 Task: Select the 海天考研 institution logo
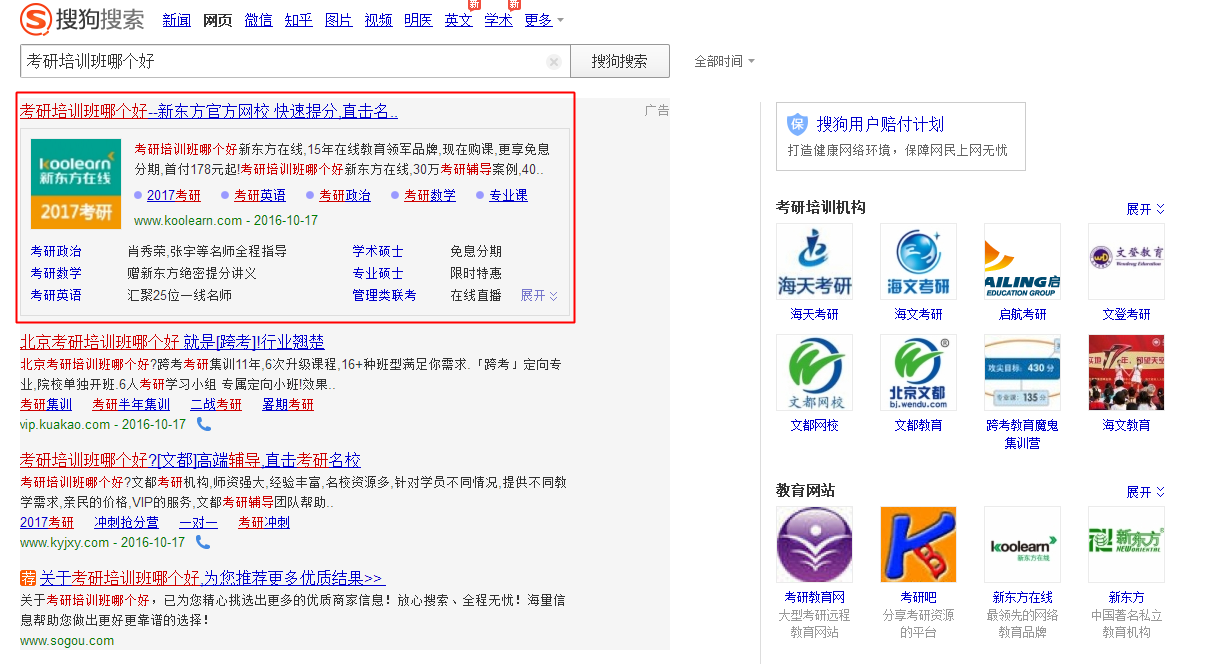(x=814, y=261)
